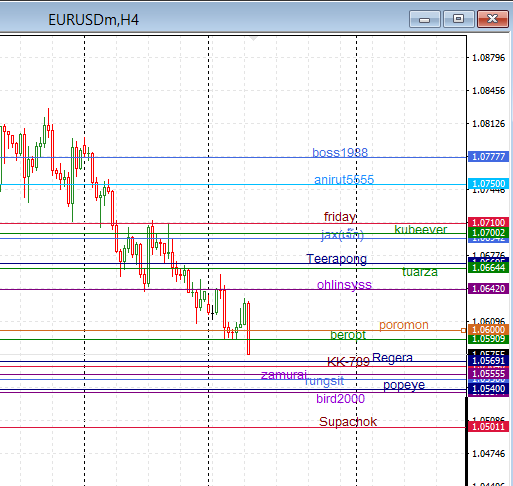Screen dimensions: 513x486
Task: Click the 1.05011 red price tag
Action: (x=488, y=426)
